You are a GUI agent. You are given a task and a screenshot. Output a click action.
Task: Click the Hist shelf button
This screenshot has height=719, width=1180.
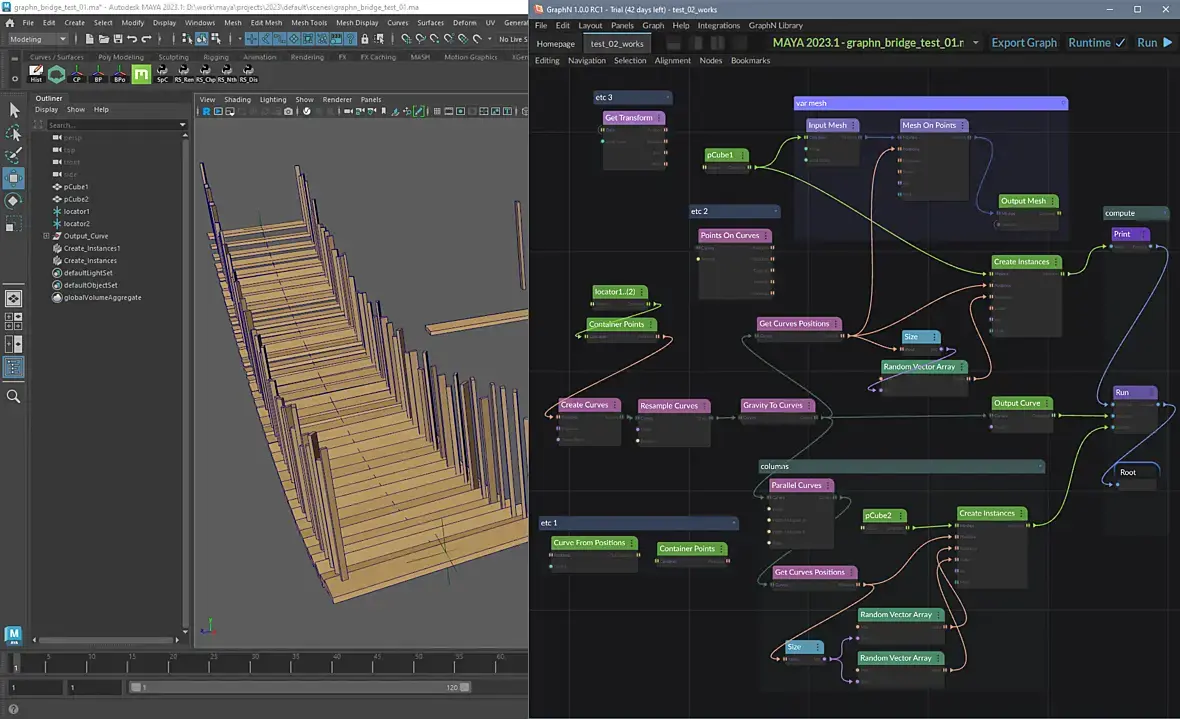[x=36, y=73]
